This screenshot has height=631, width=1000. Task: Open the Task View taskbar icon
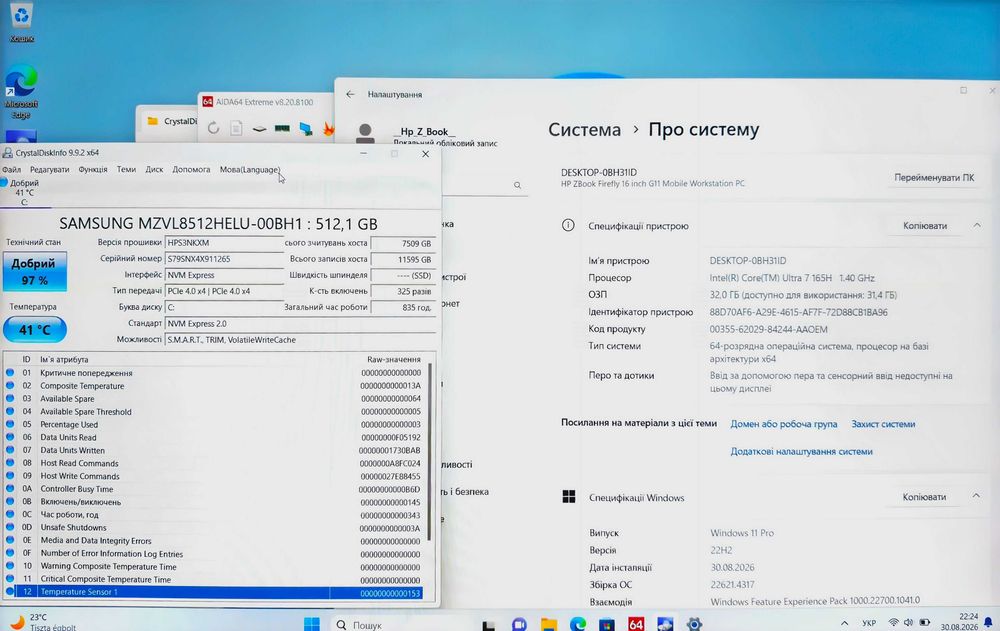[489, 625]
